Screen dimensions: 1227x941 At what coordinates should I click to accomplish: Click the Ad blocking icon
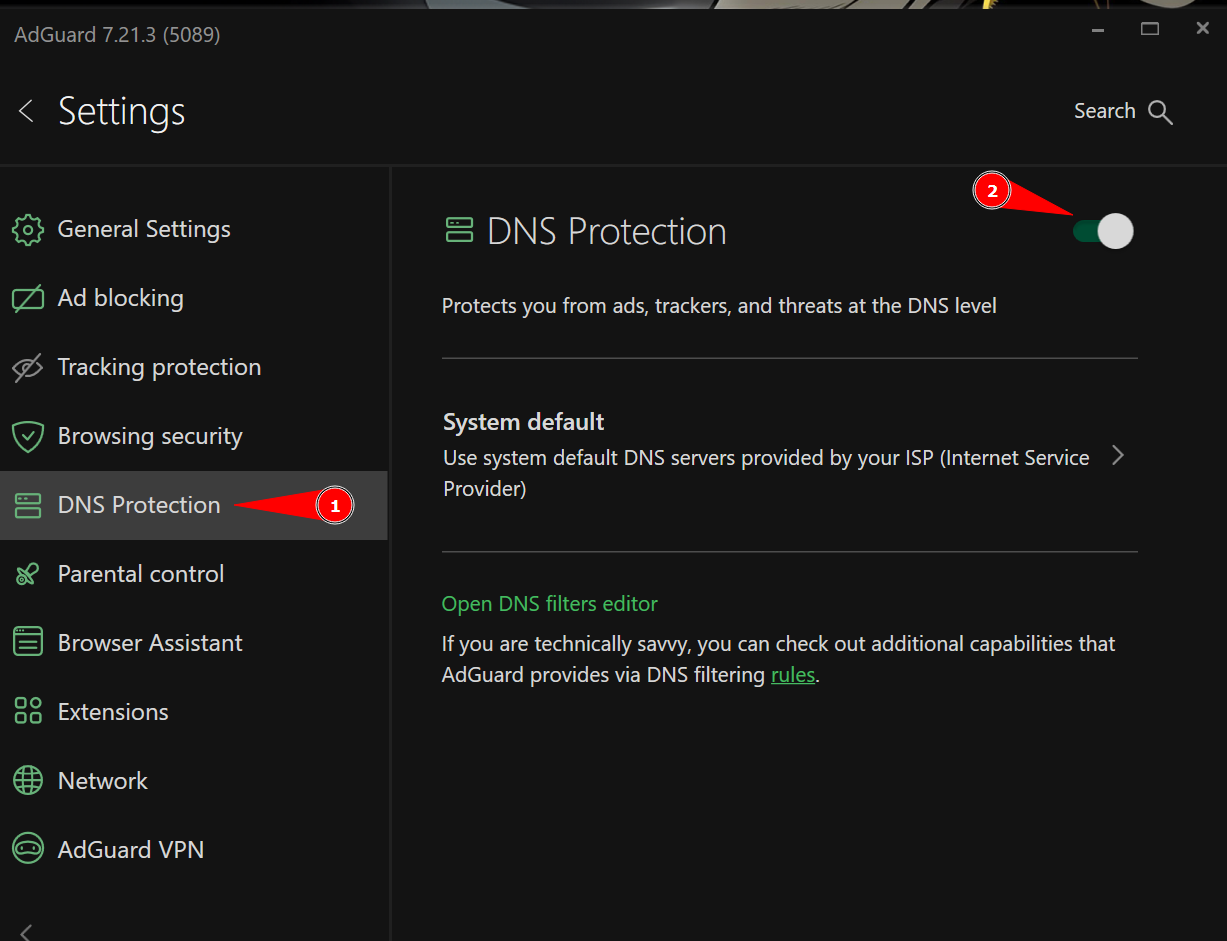[27, 298]
